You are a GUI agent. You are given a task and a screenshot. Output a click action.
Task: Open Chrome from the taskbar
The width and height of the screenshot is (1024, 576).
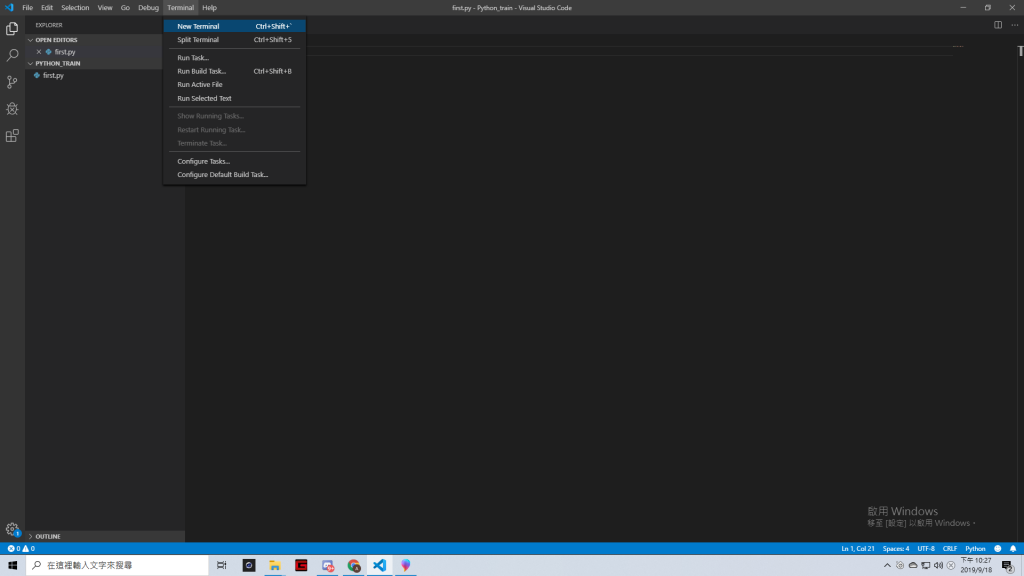pos(354,566)
